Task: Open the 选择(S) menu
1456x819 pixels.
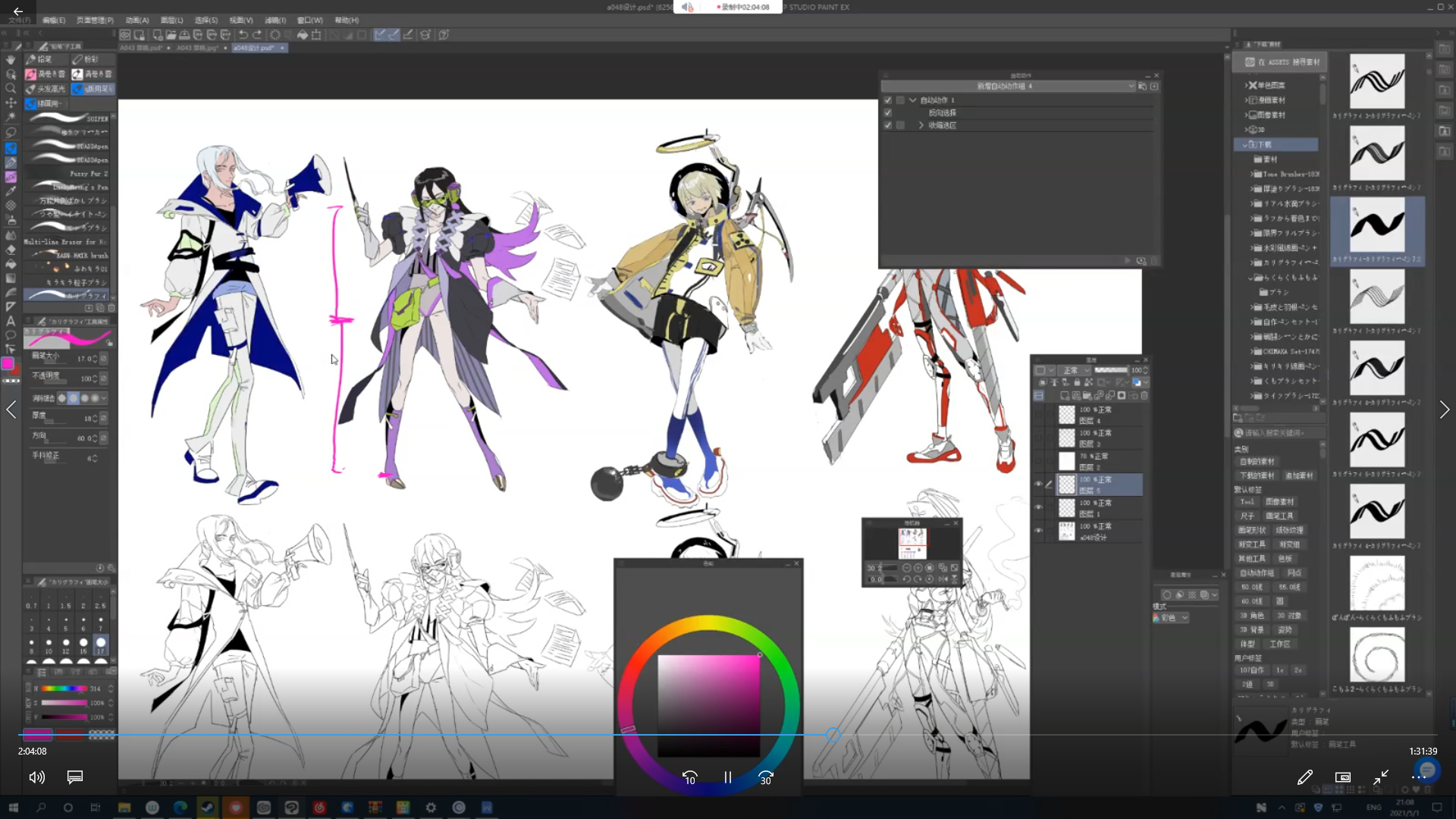Action: point(206,20)
